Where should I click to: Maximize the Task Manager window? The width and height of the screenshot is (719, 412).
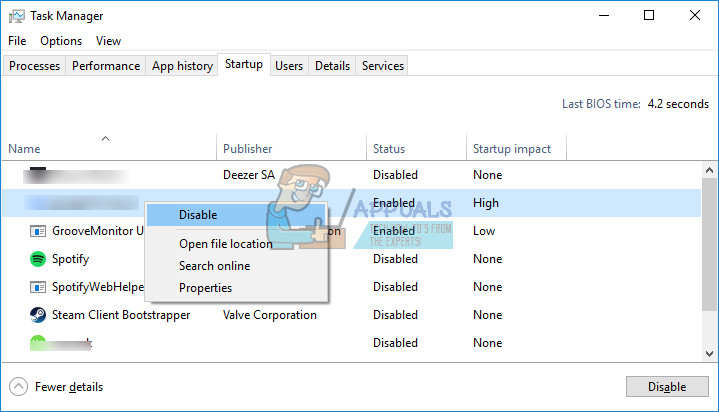click(649, 15)
